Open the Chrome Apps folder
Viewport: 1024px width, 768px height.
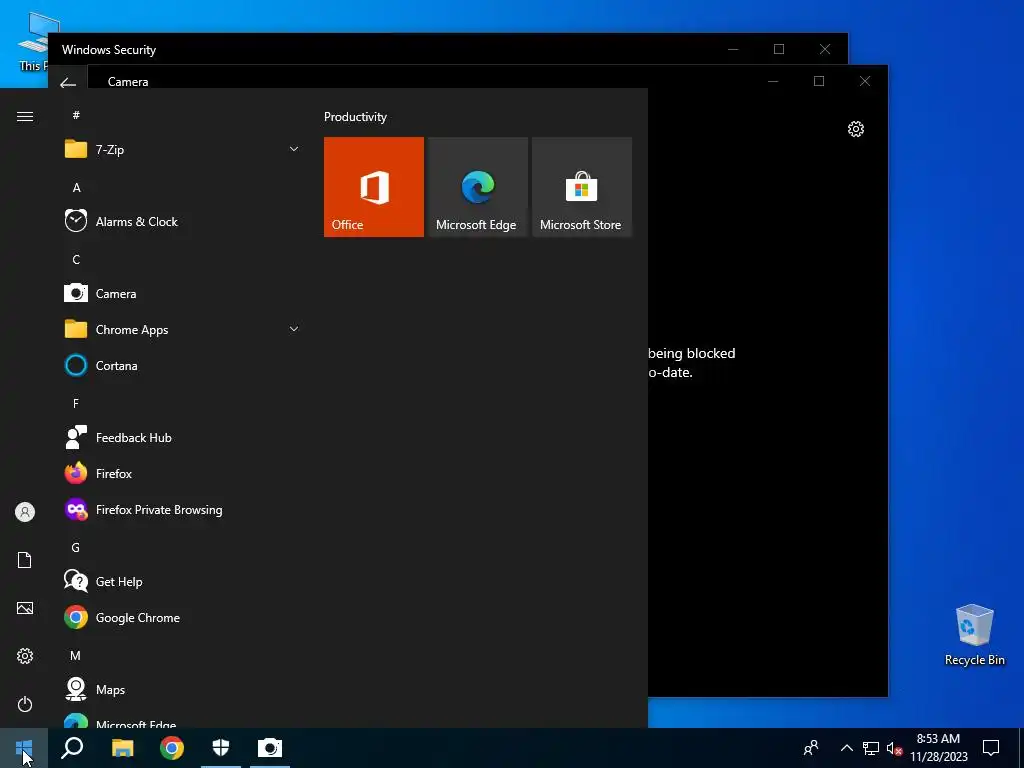(x=182, y=329)
